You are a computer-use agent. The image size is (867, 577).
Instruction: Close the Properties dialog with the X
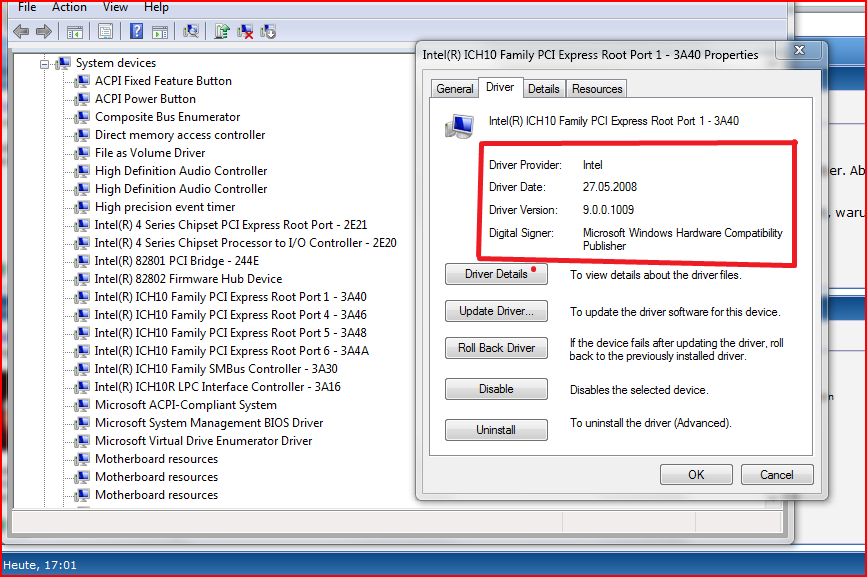tap(800, 50)
